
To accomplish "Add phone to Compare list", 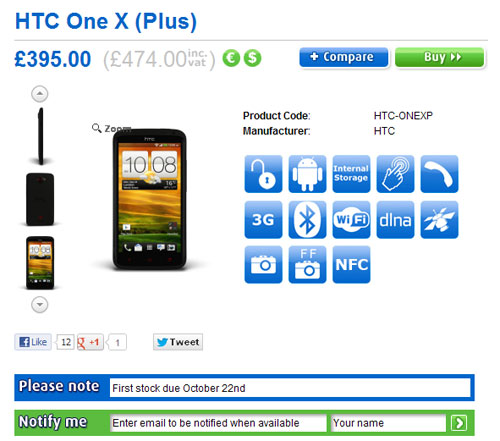I will pos(344,57).
